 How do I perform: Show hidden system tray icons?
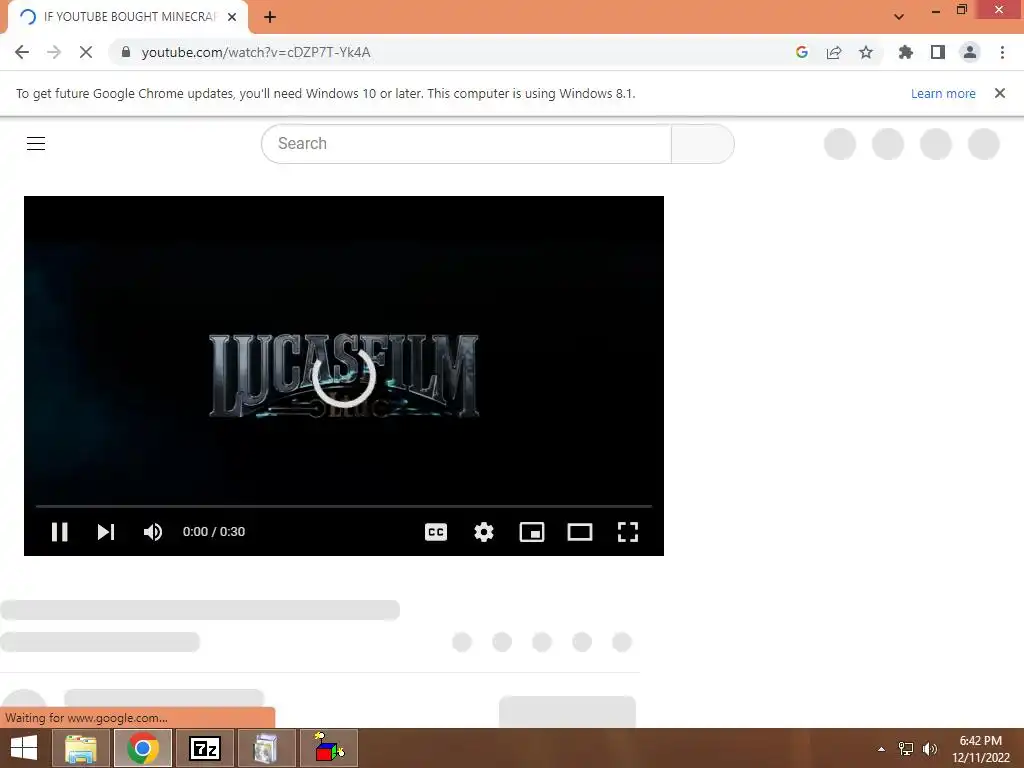(882, 749)
